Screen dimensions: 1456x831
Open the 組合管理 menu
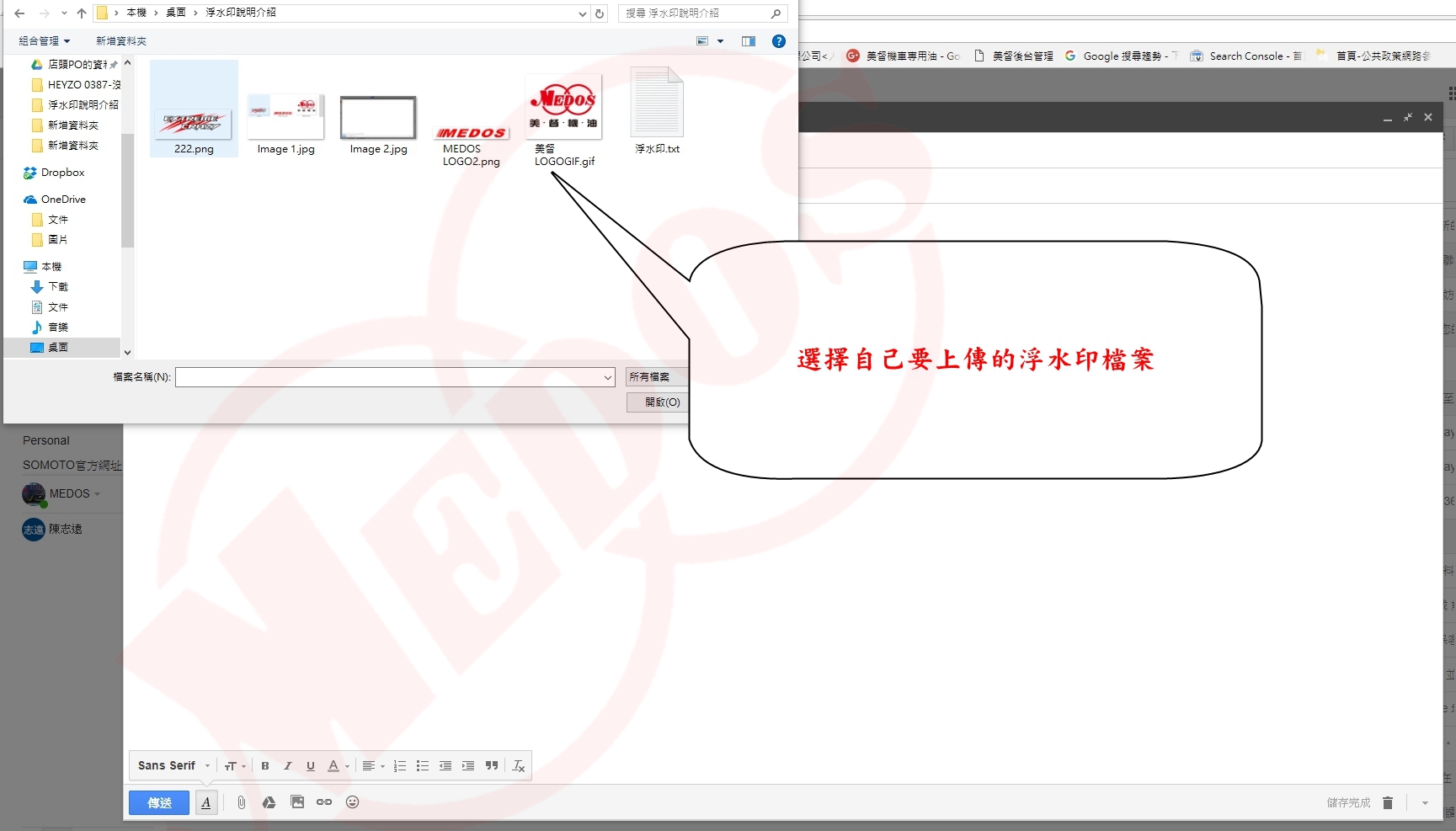coord(45,40)
